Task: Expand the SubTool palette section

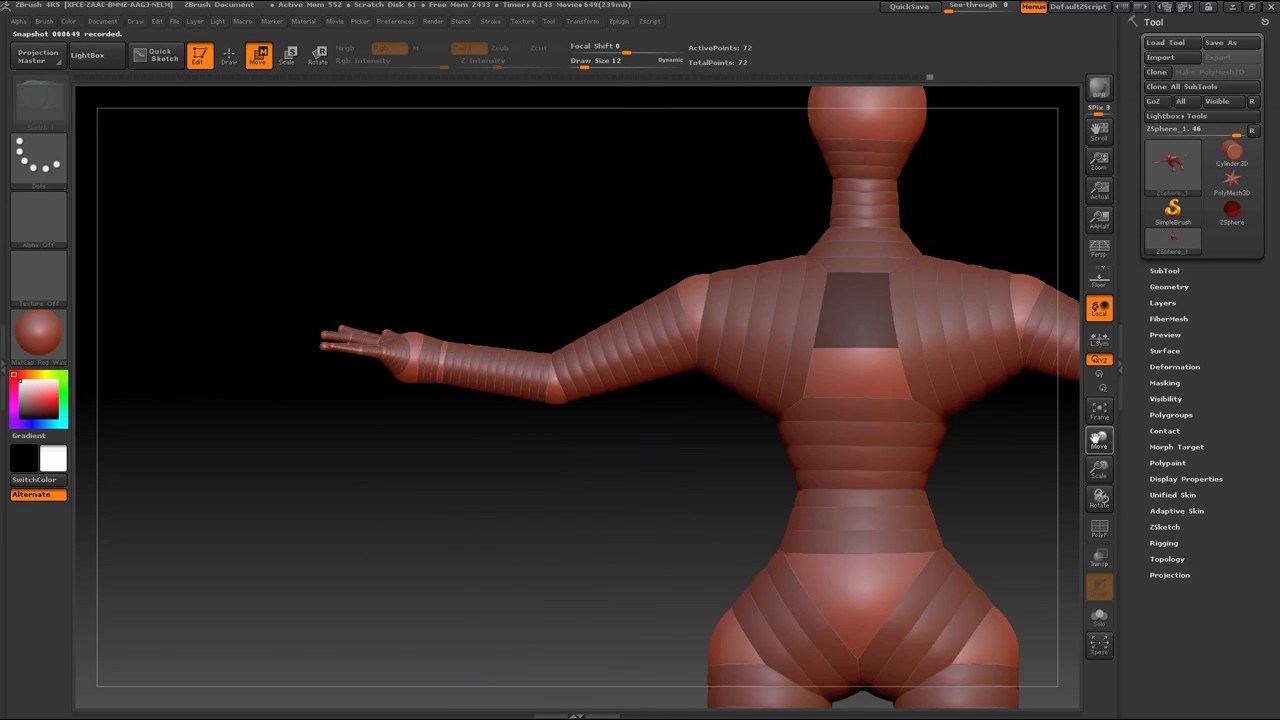Action: 1164,271
